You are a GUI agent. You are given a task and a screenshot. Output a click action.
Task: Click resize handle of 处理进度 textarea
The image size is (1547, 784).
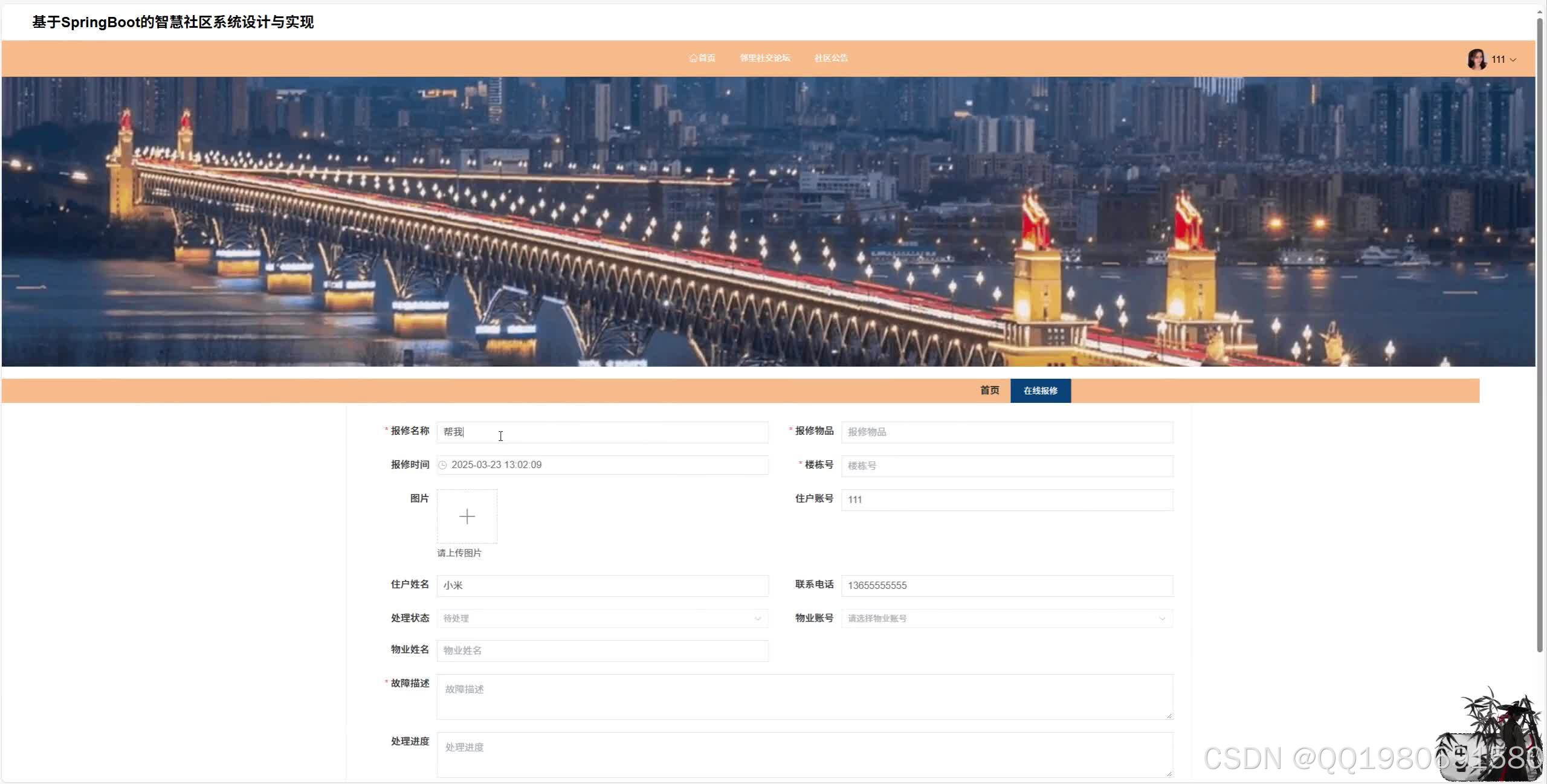(1169, 774)
